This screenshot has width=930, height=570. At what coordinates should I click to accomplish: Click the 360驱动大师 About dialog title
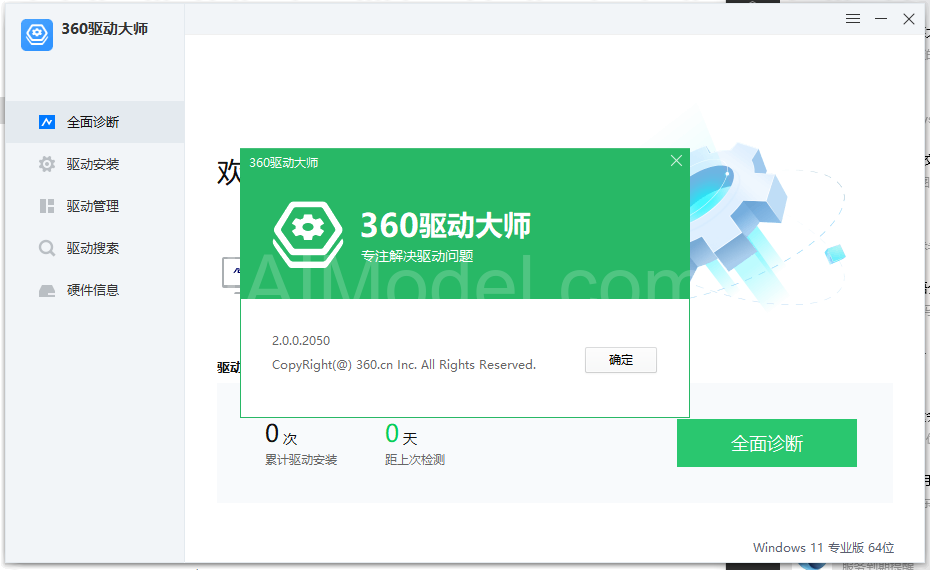pos(284,163)
